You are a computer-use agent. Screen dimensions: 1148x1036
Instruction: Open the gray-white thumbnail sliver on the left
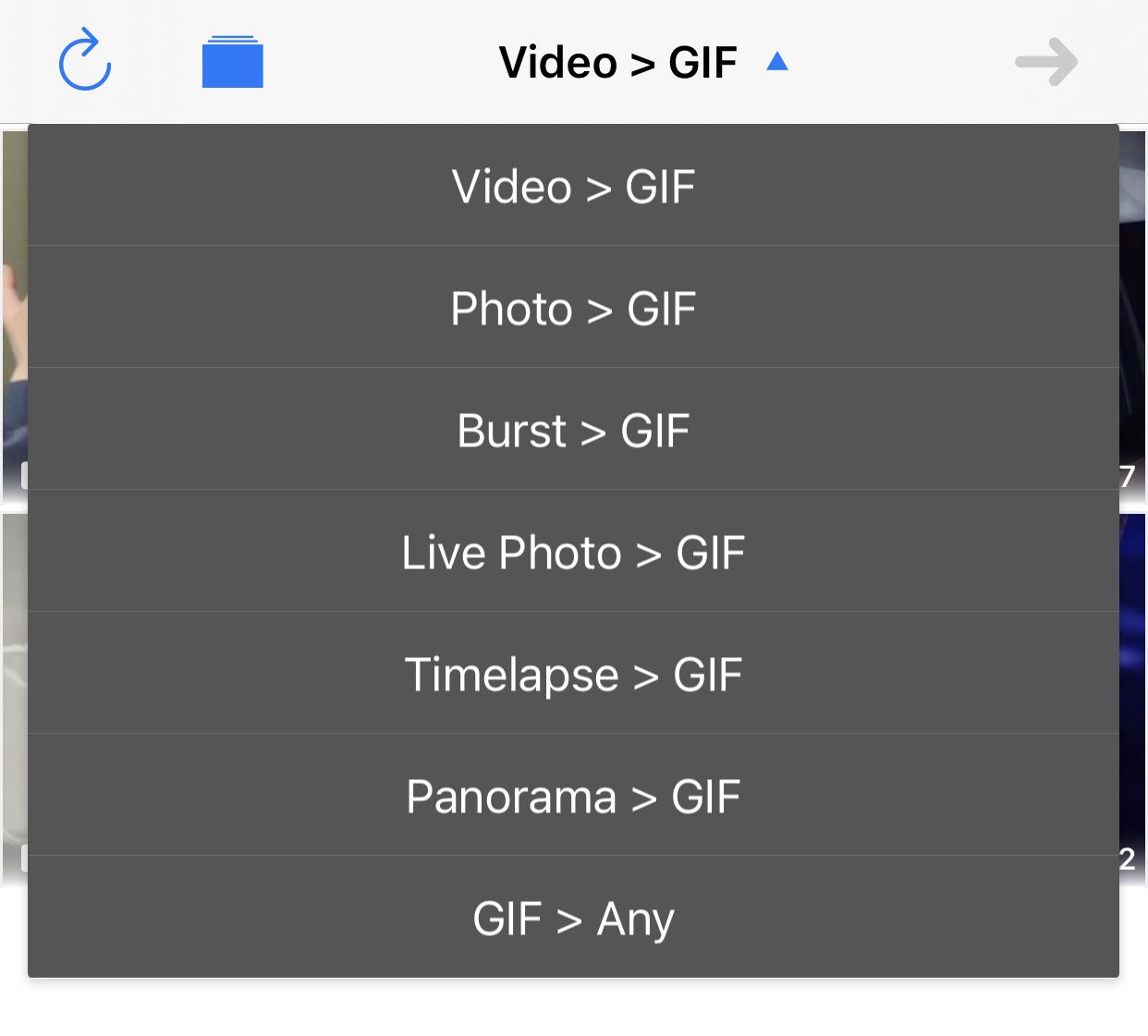pyautogui.click(x=15, y=700)
